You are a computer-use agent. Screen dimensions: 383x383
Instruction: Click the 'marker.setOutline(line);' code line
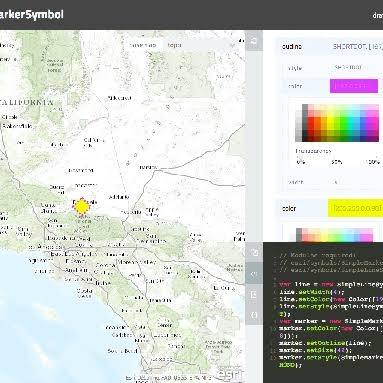pyautogui.click(x=325, y=343)
